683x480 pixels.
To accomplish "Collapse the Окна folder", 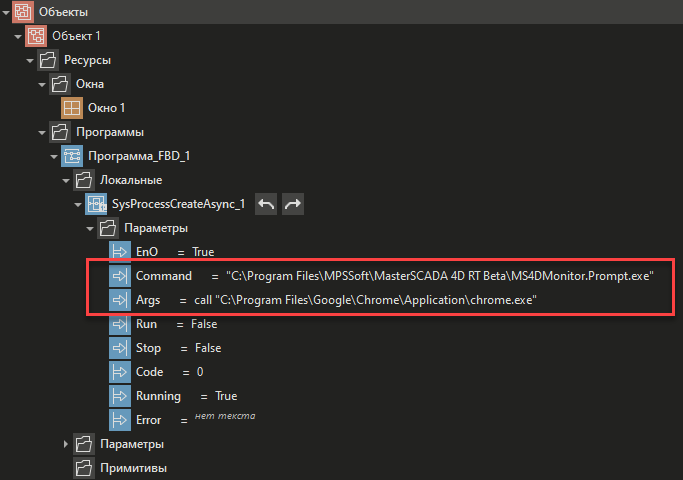I will [x=42, y=85].
